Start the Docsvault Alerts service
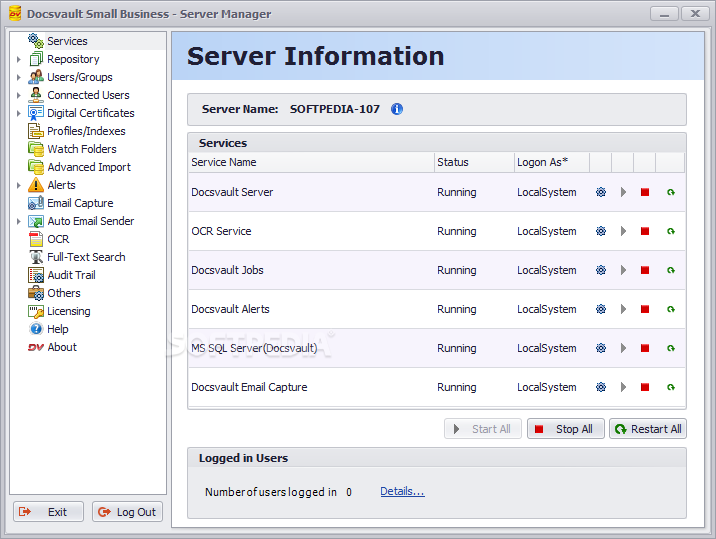This screenshot has height=539, width=716. click(x=623, y=309)
